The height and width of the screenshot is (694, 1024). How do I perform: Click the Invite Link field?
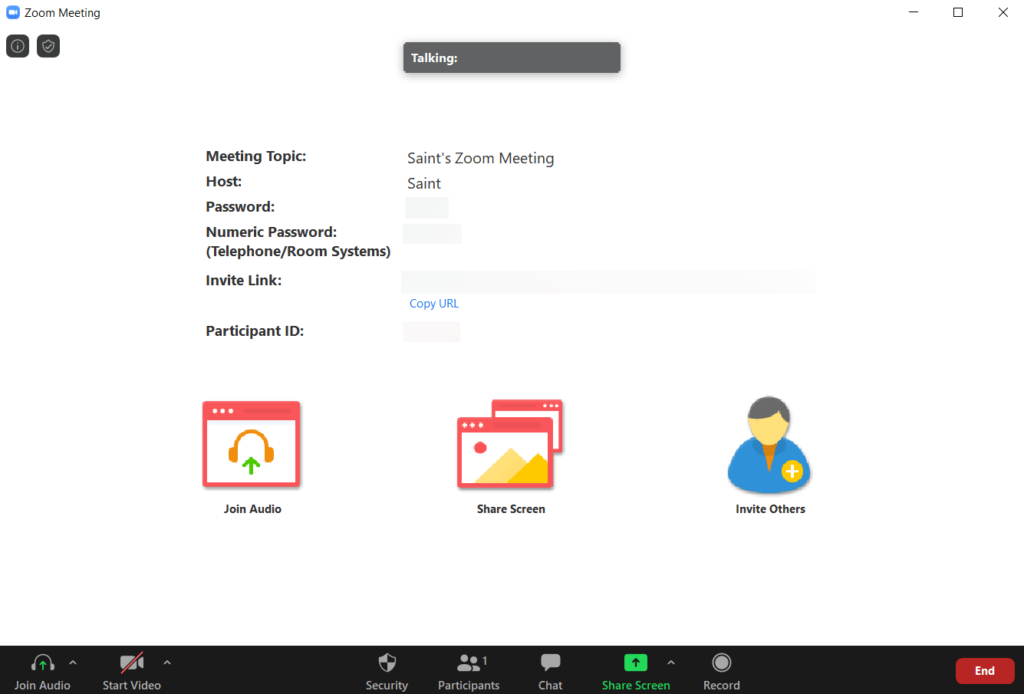tap(607, 281)
